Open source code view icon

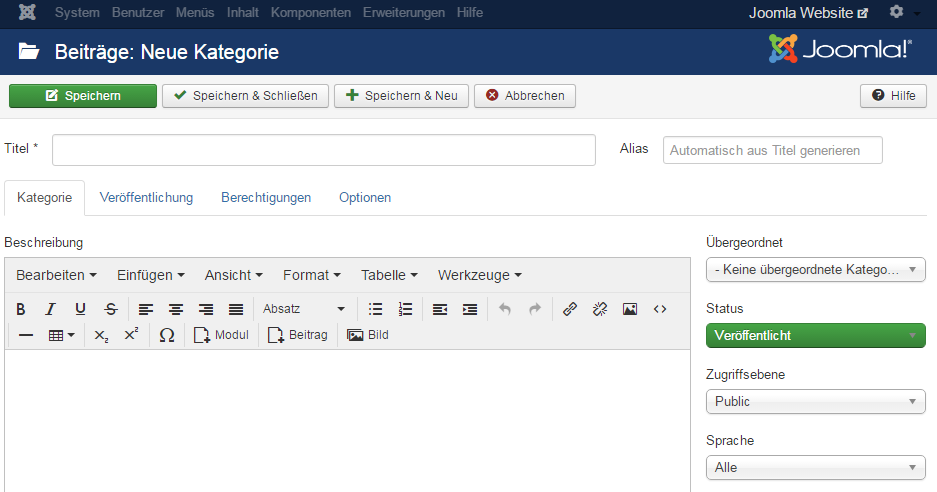click(660, 309)
